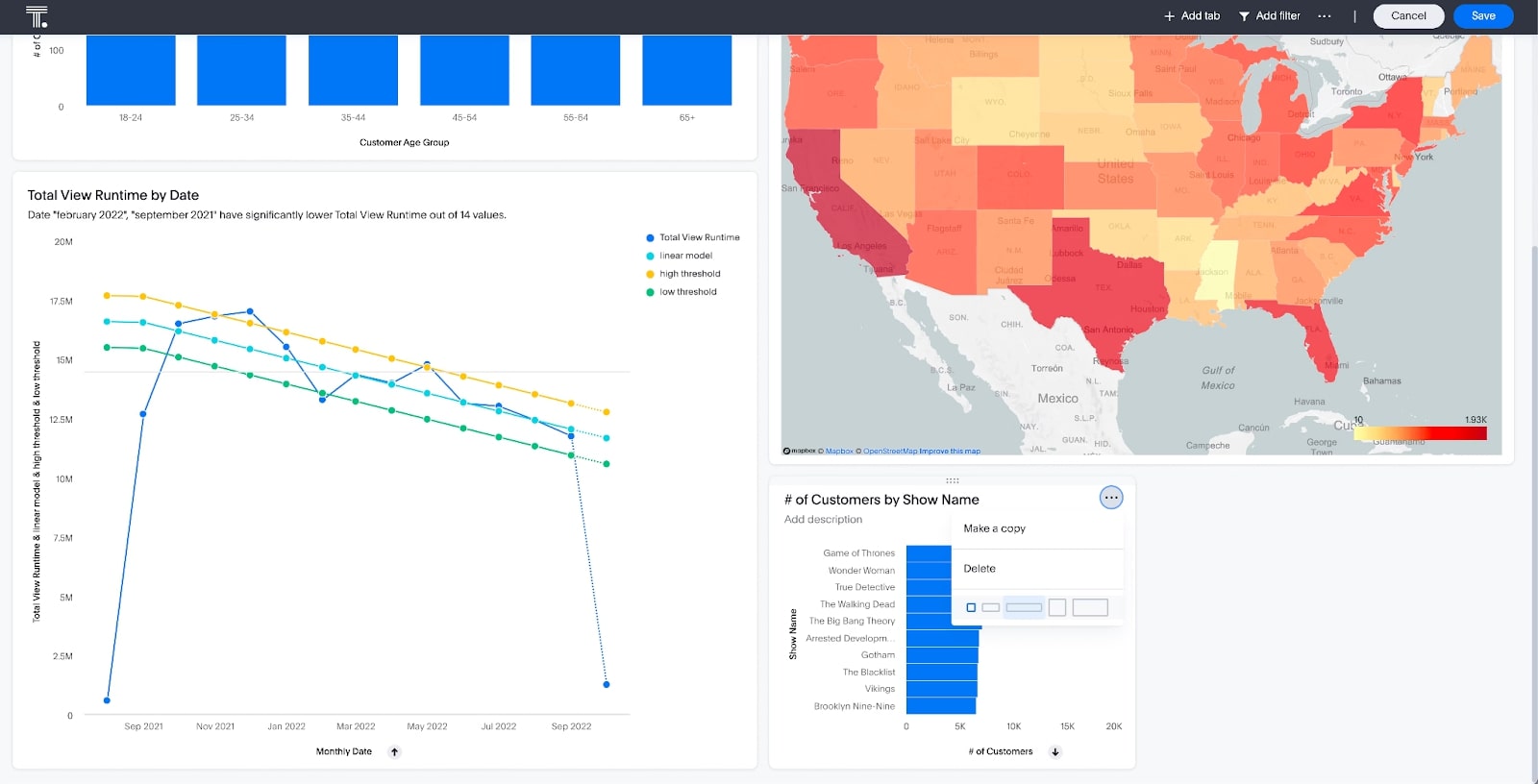Toggle high threshold legend series
The image size is (1538, 784).
(683, 274)
